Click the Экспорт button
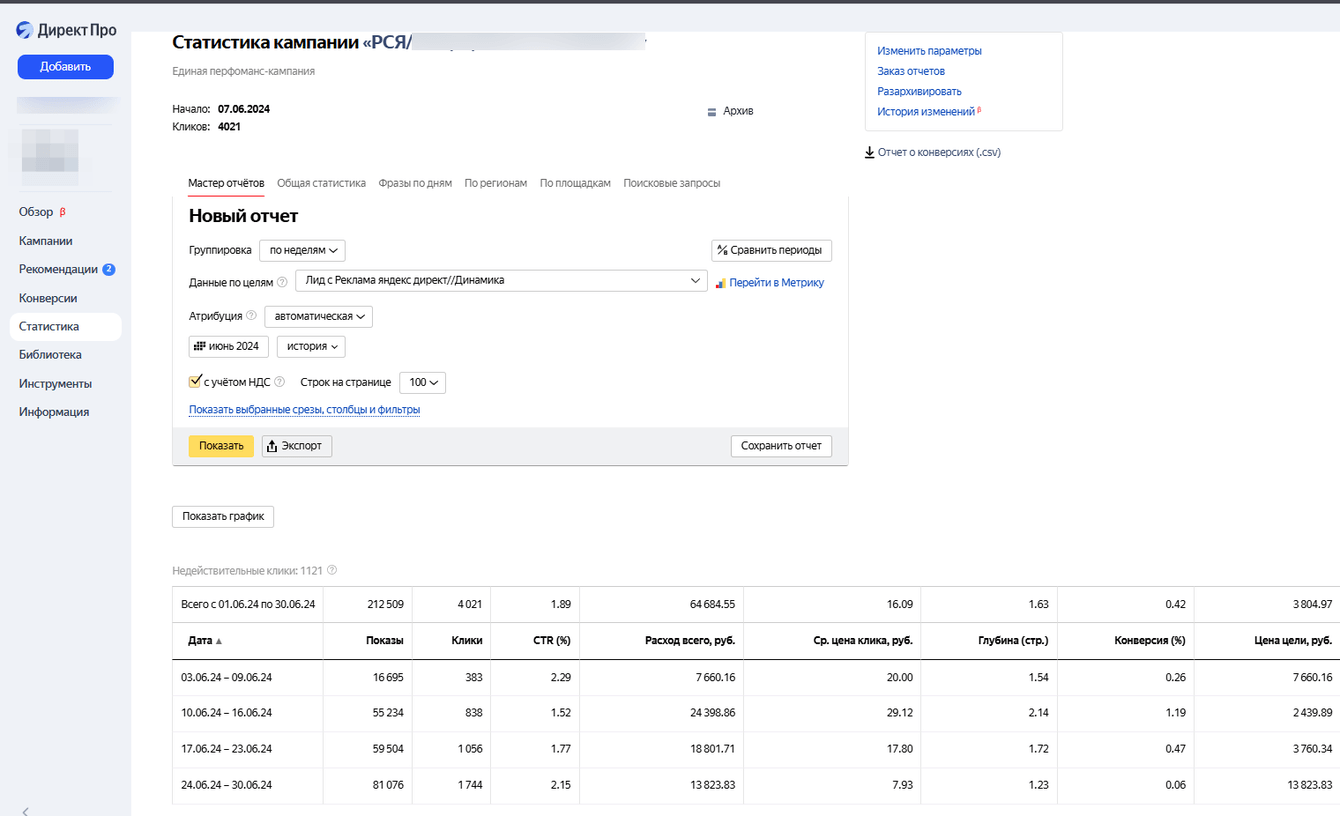The image size is (1340, 816). coord(297,446)
